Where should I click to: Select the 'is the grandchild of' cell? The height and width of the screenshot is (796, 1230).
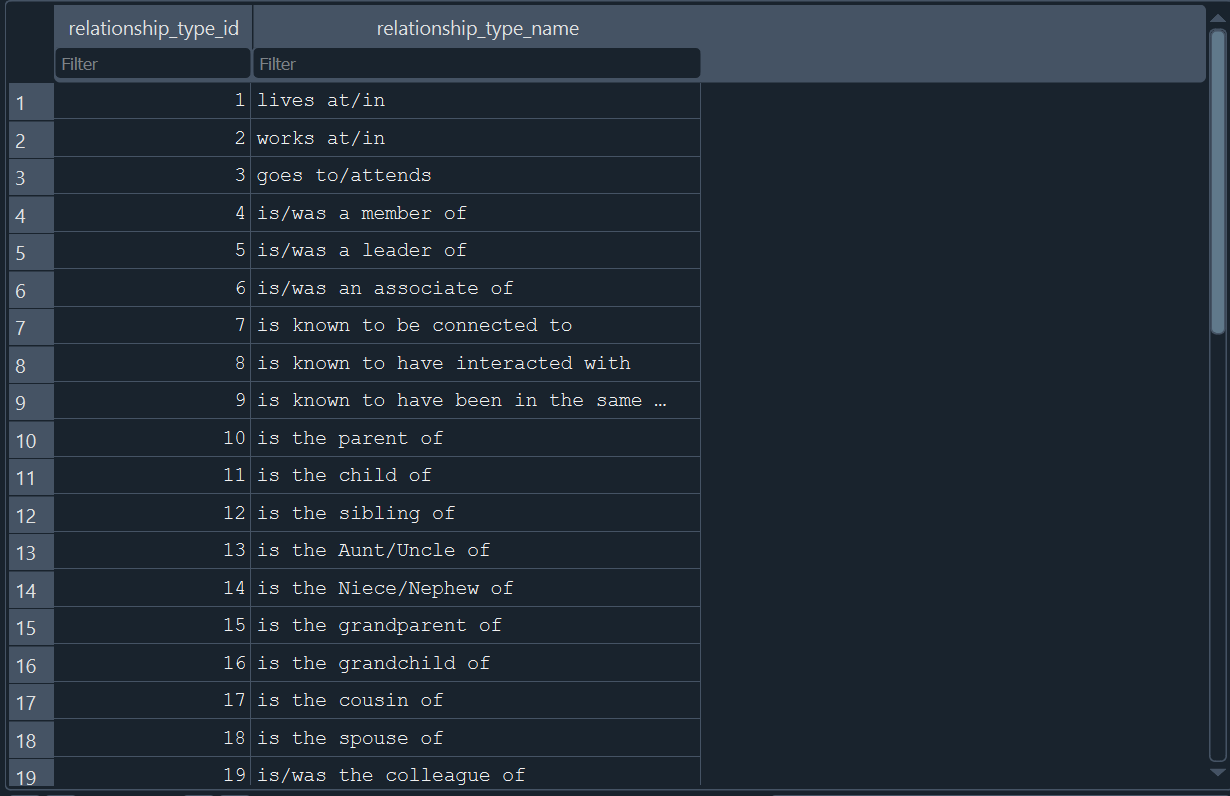[x=476, y=663]
